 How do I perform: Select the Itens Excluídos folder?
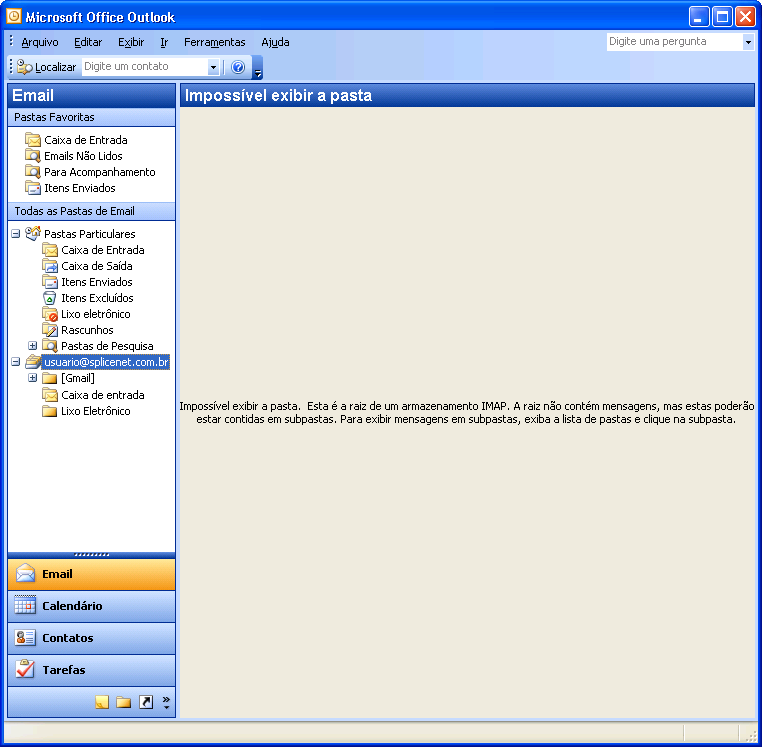click(x=97, y=298)
